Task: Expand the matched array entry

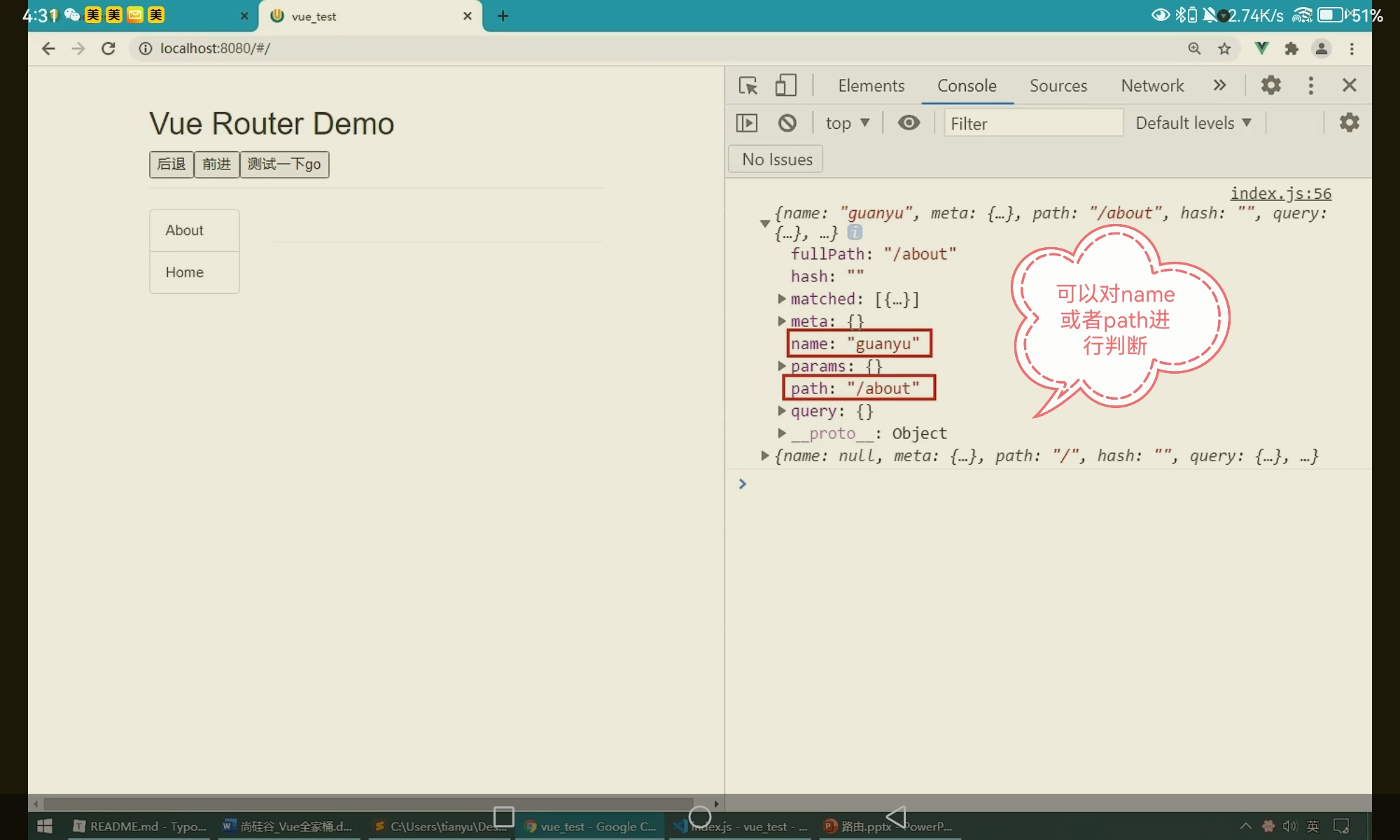Action: (x=781, y=299)
